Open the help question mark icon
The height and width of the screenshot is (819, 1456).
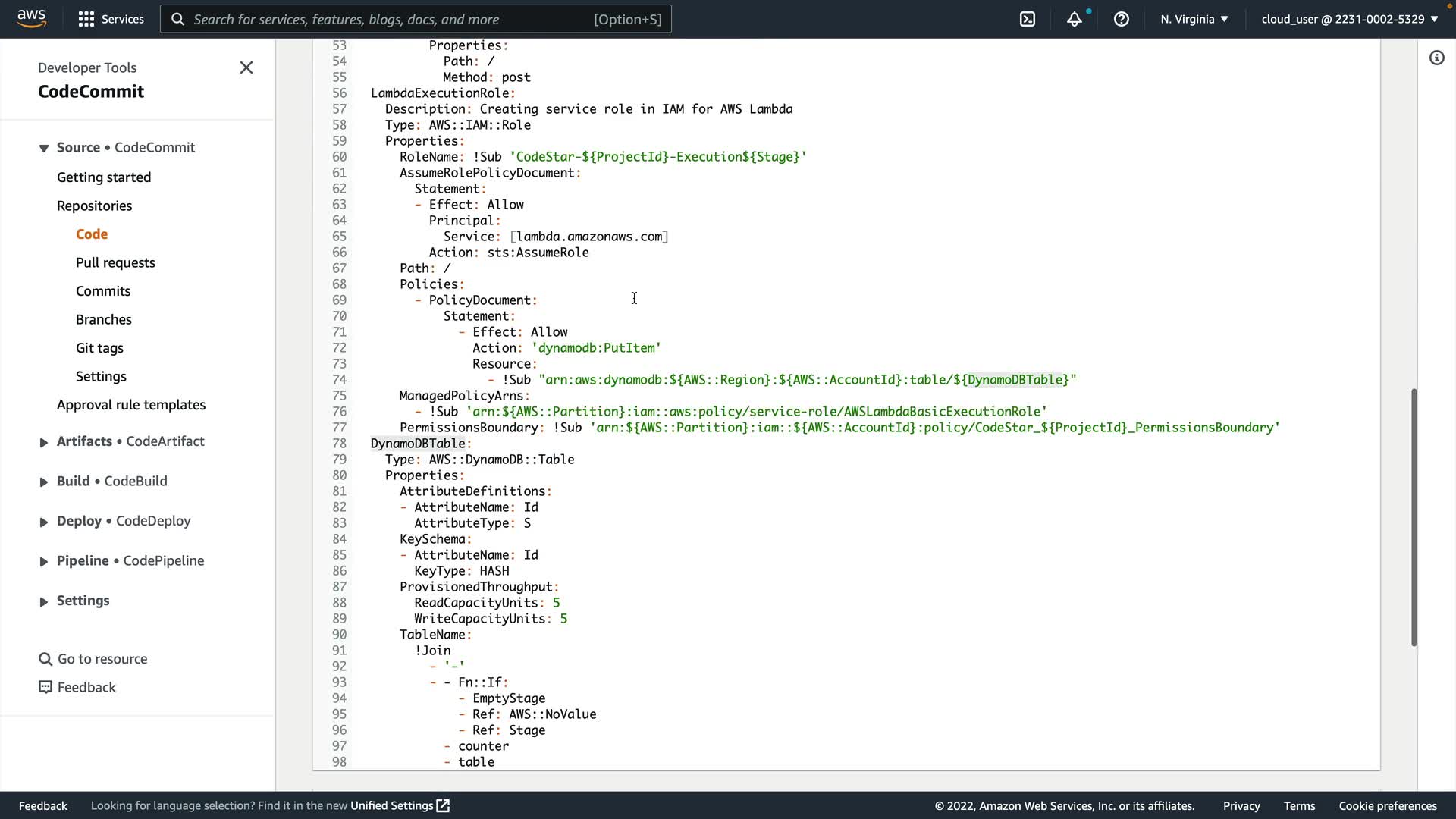pyautogui.click(x=1121, y=19)
